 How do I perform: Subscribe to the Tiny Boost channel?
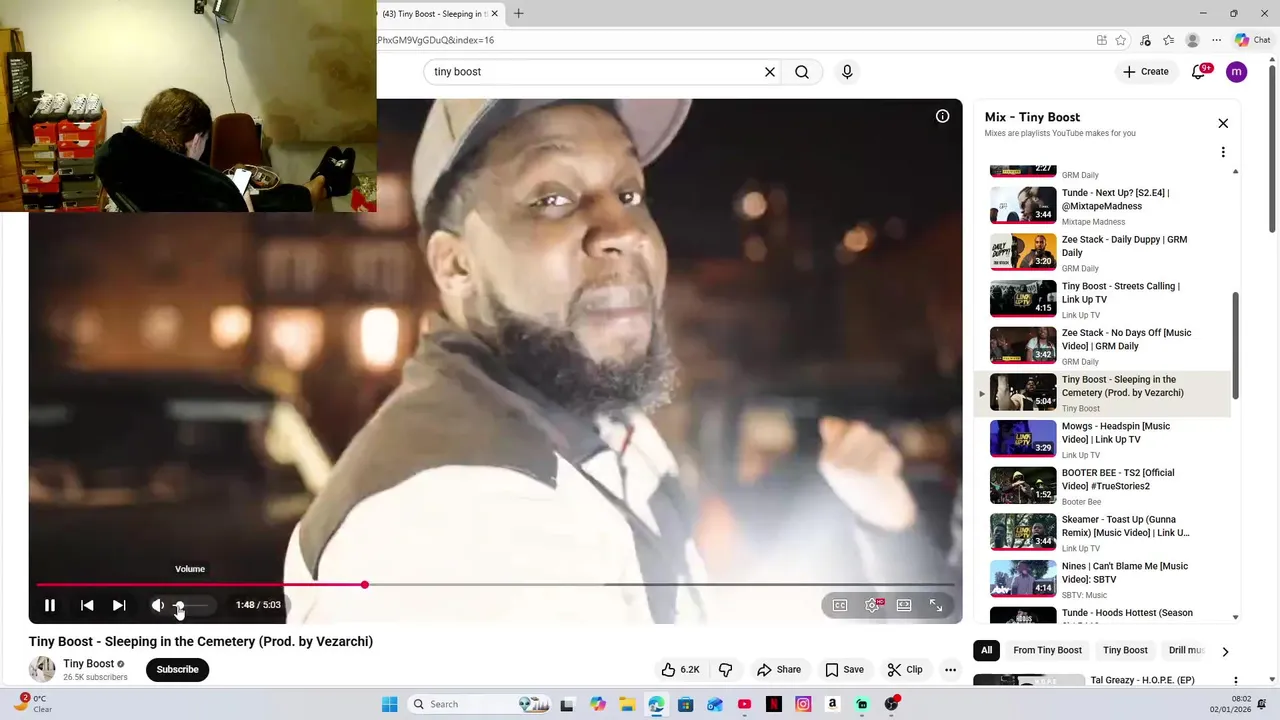(177, 670)
